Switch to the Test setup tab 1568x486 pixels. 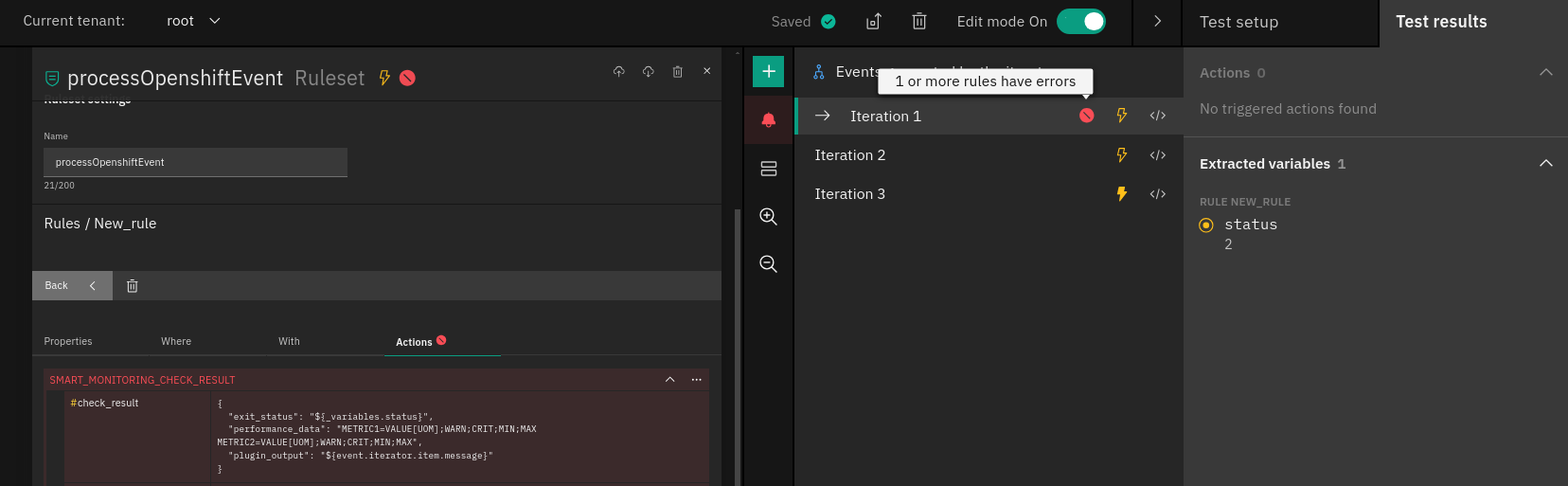pos(1238,22)
